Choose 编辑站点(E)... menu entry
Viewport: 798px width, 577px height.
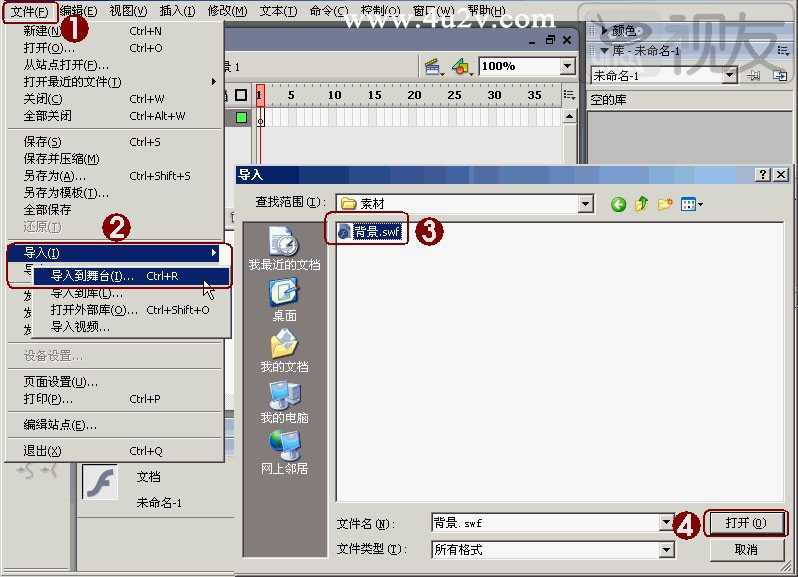[x=115, y=424]
